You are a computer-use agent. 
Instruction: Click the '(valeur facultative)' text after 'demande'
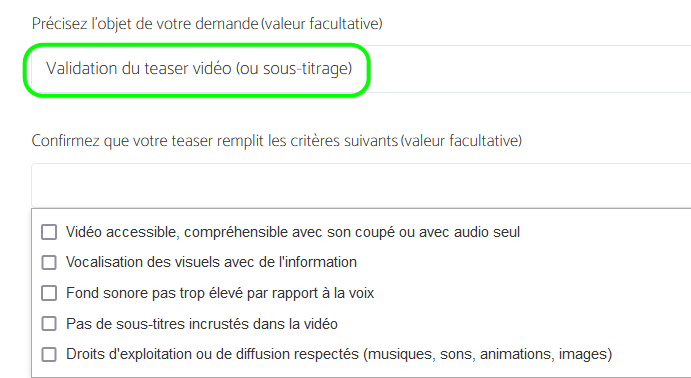(x=321, y=24)
